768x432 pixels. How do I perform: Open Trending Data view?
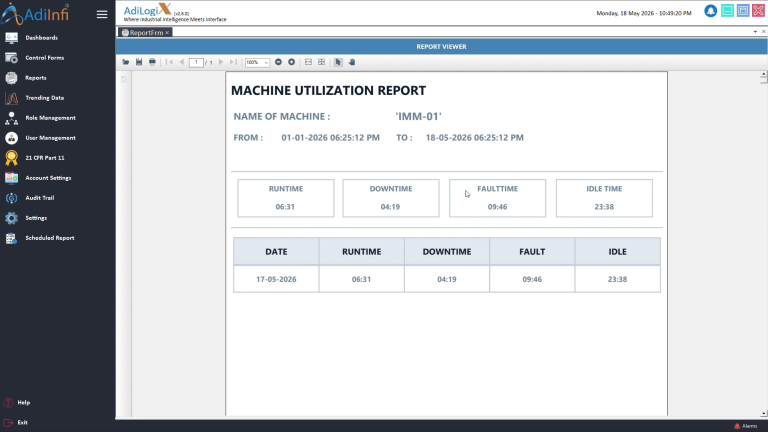(44, 98)
